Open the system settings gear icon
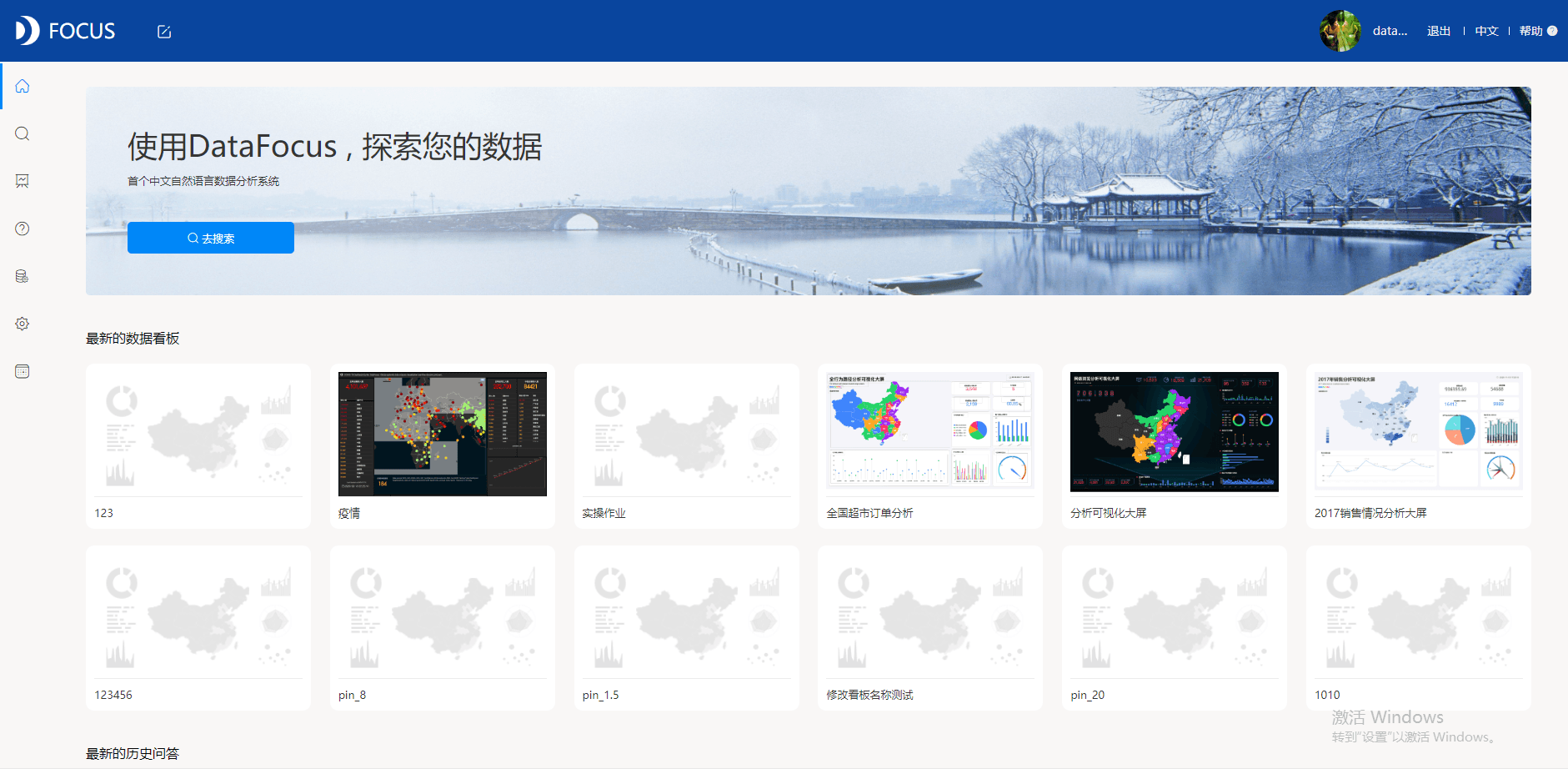 pos(23,324)
